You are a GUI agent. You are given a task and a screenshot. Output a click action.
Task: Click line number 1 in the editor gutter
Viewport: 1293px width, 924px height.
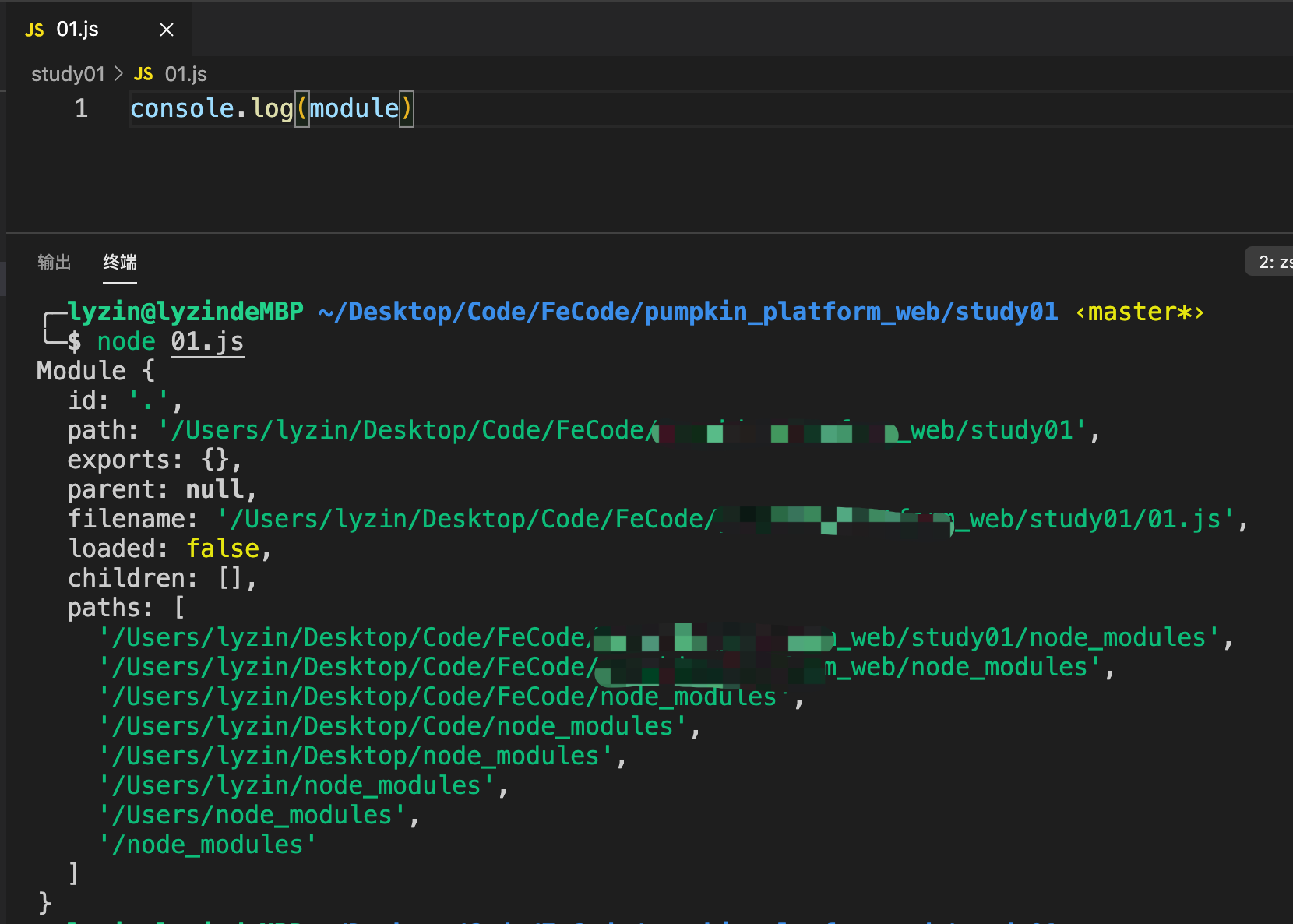pos(81,108)
